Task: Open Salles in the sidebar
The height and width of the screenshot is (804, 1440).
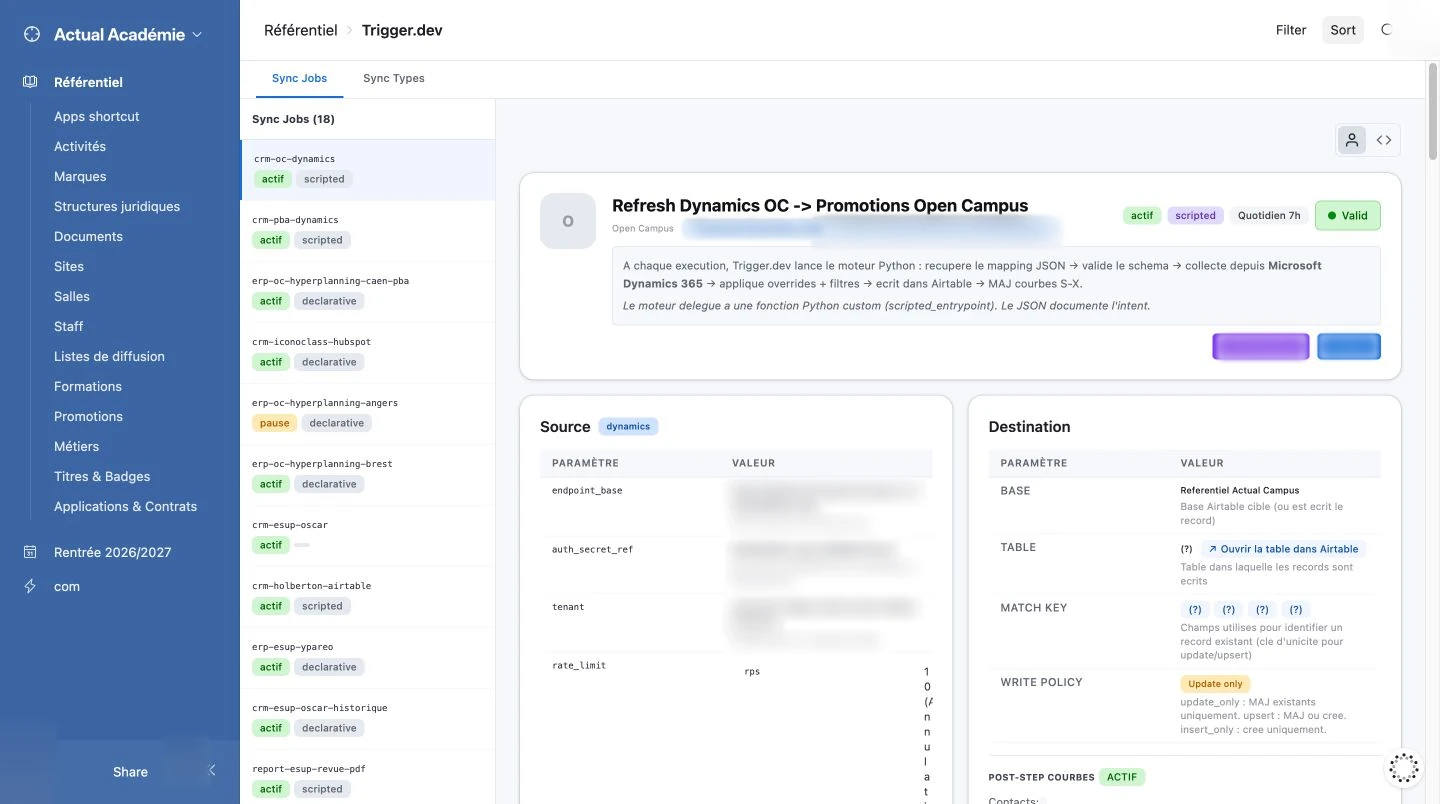Action: [x=72, y=296]
